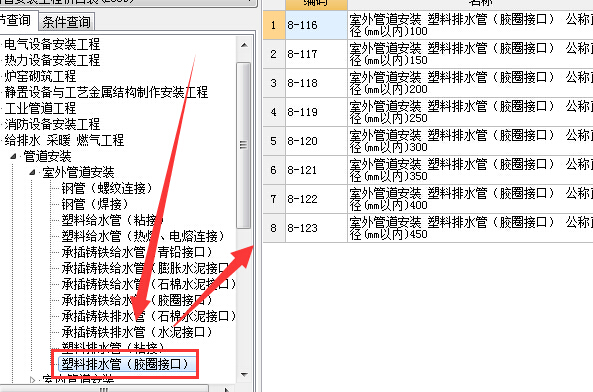Switch to the 条件查询 tab

click(66, 22)
